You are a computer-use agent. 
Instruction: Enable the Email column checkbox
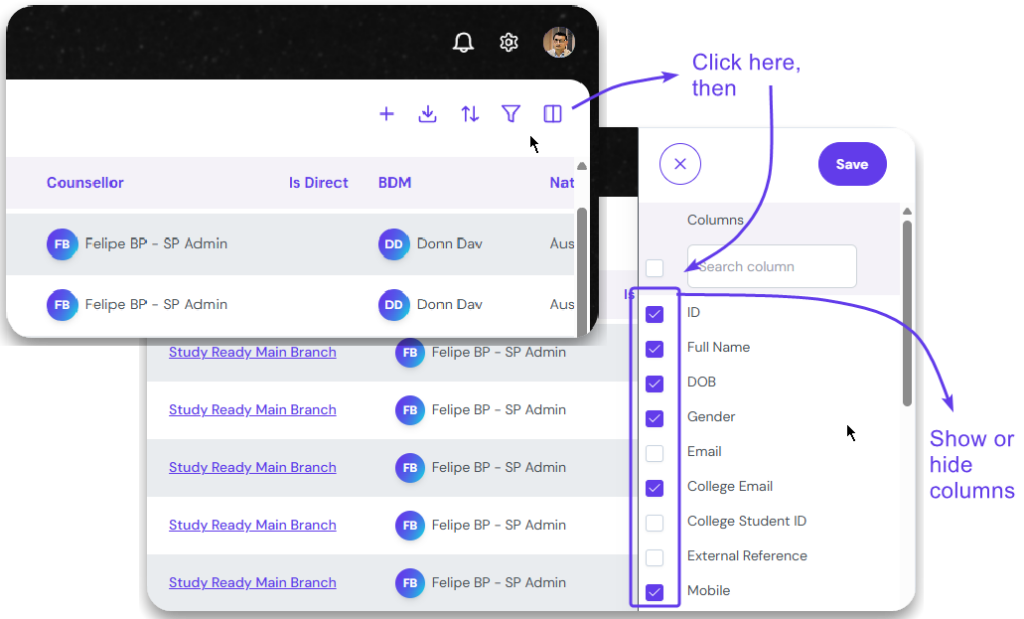pyautogui.click(x=655, y=453)
